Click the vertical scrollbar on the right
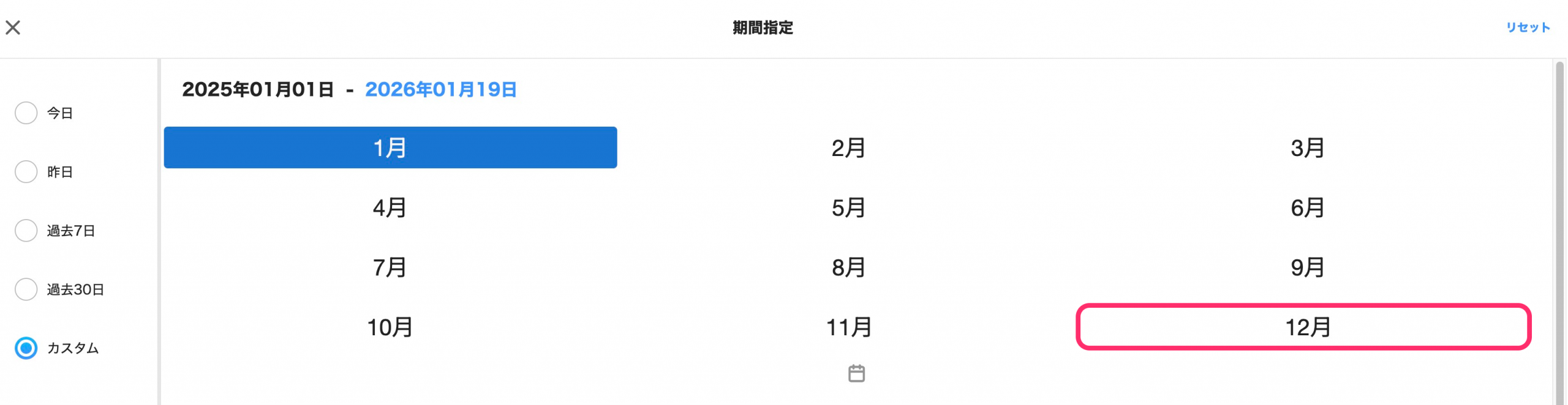 [x=1559, y=232]
